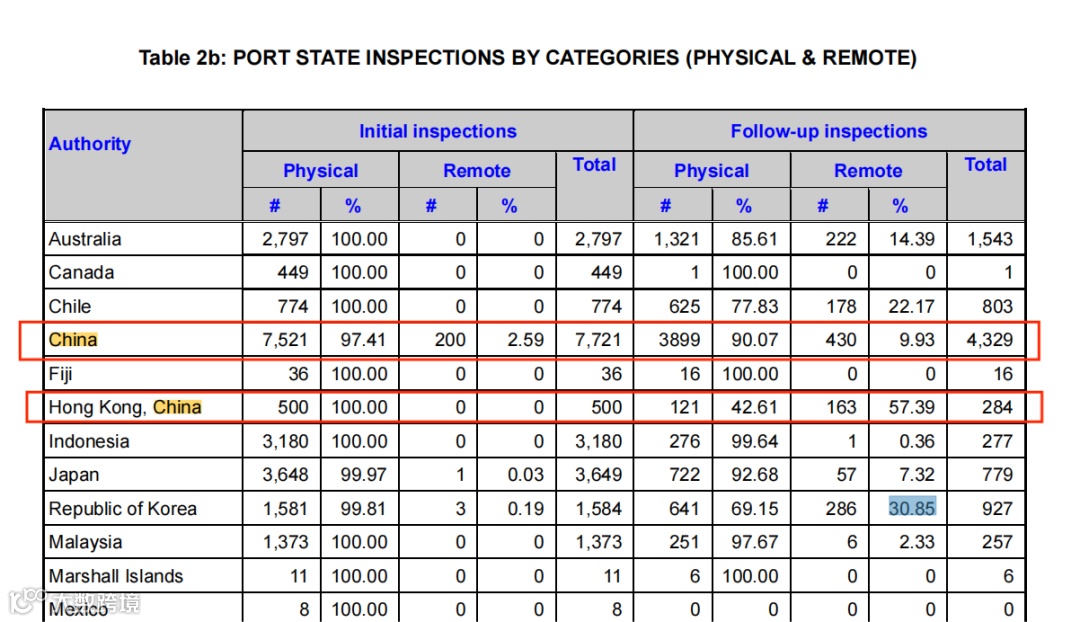
Task: Select the Australia row label
Action: [85, 239]
